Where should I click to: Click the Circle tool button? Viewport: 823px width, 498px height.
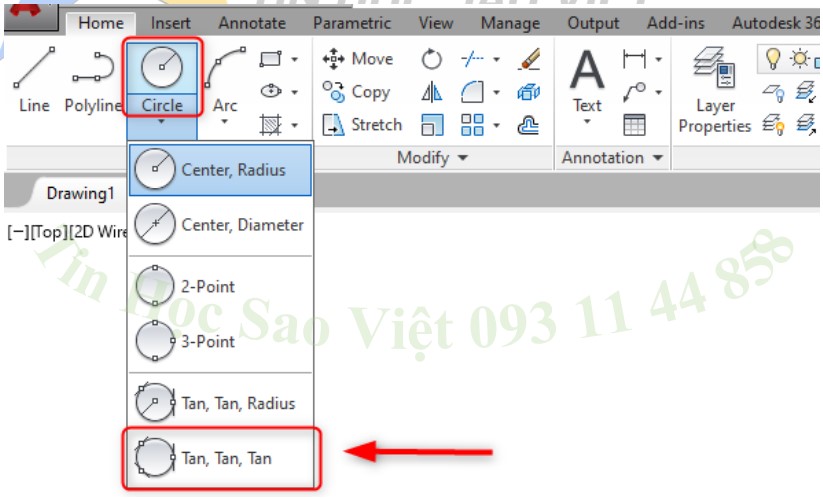(x=162, y=77)
